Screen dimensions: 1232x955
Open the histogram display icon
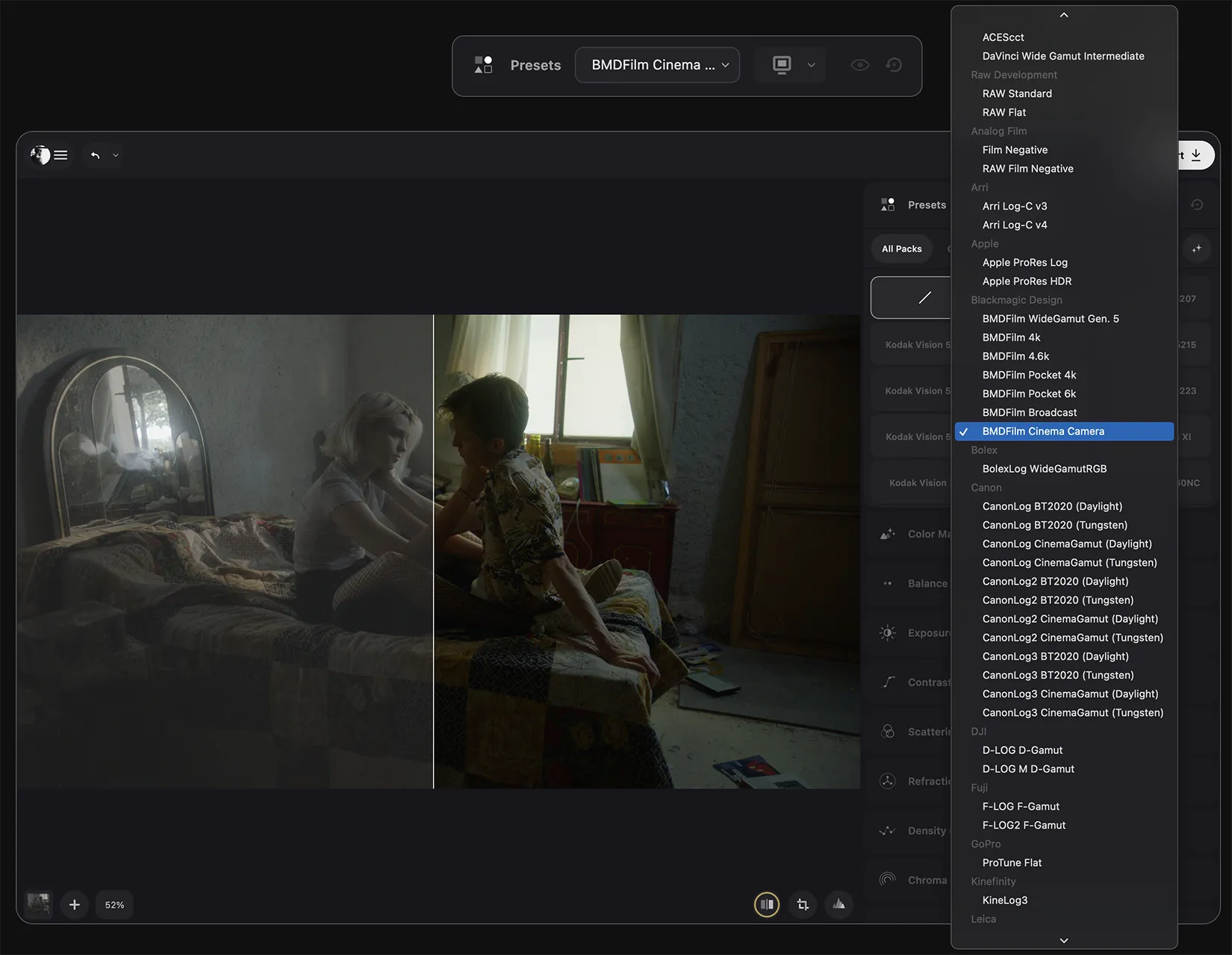pos(839,904)
